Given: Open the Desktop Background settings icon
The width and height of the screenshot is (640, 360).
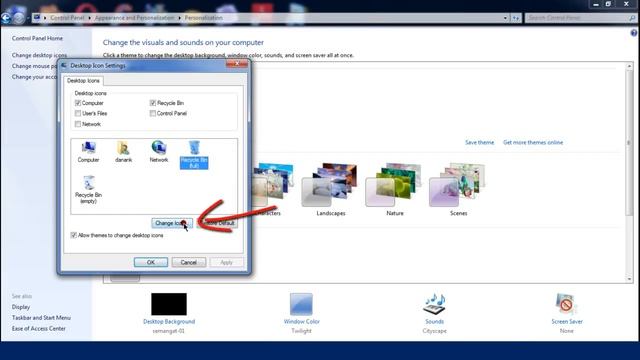Looking at the screenshot, I should (x=169, y=304).
